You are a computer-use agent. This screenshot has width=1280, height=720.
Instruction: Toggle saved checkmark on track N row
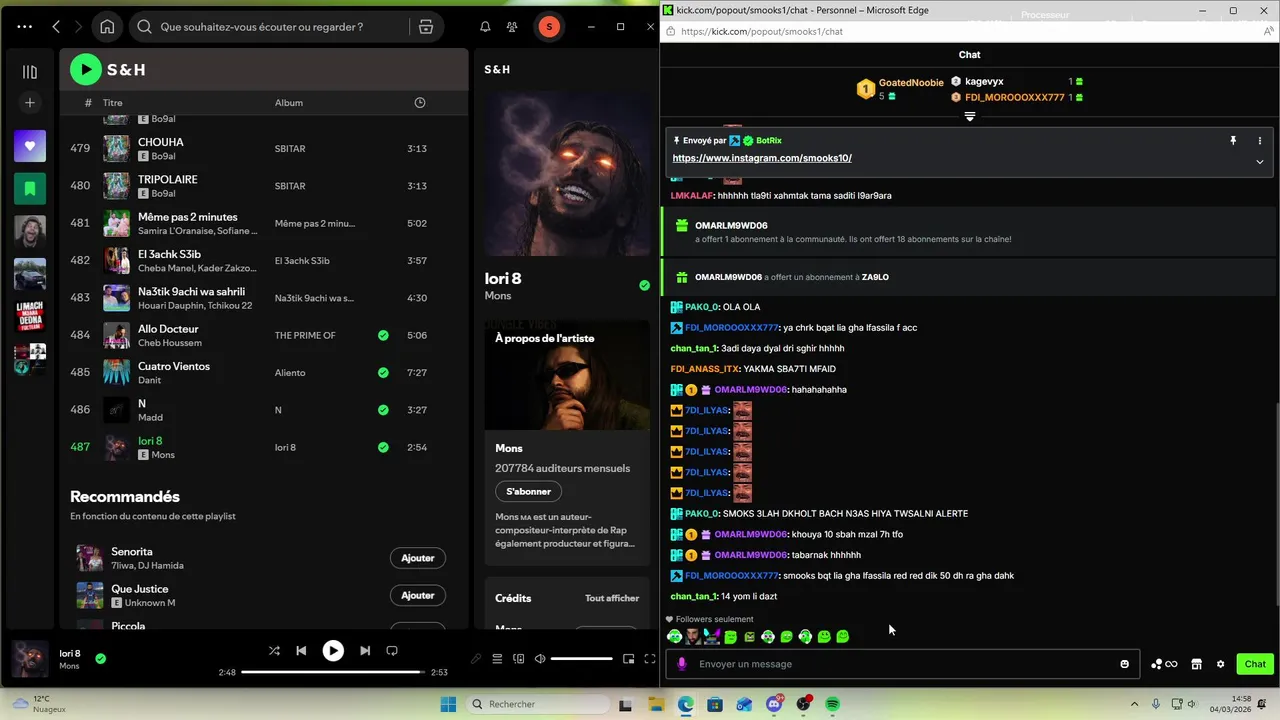click(383, 410)
